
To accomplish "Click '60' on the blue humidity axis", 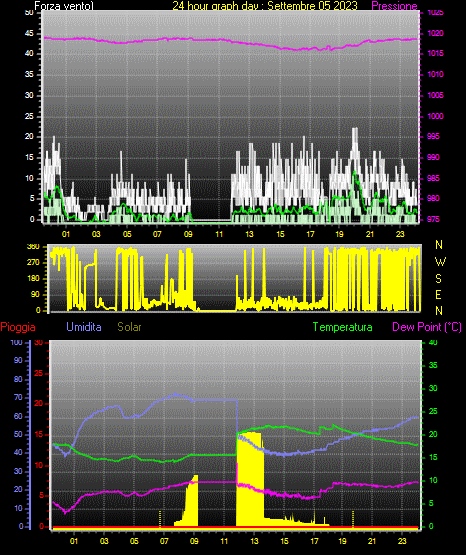I will coord(18,416).
